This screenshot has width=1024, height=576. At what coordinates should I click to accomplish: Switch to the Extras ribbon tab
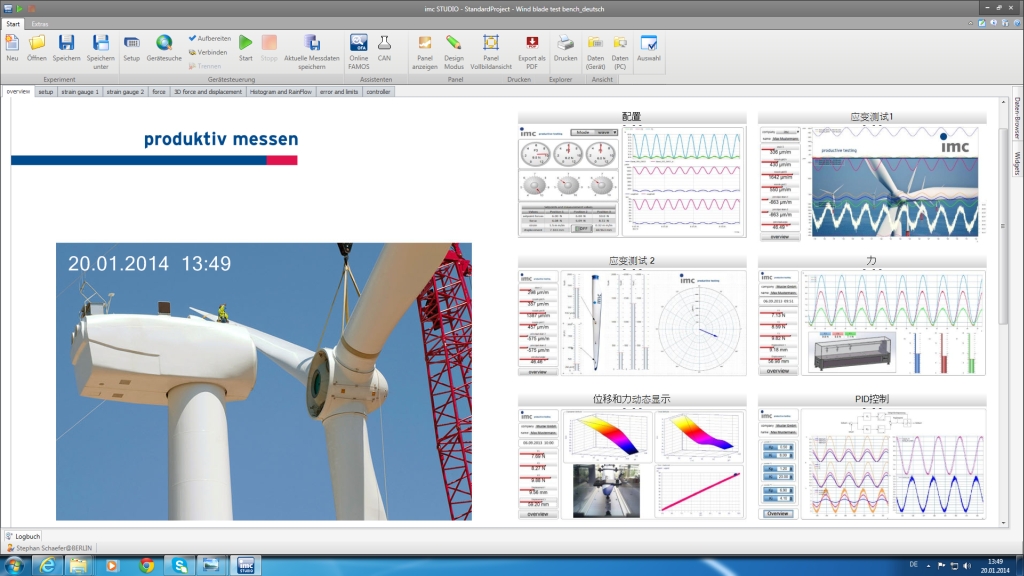39,23
